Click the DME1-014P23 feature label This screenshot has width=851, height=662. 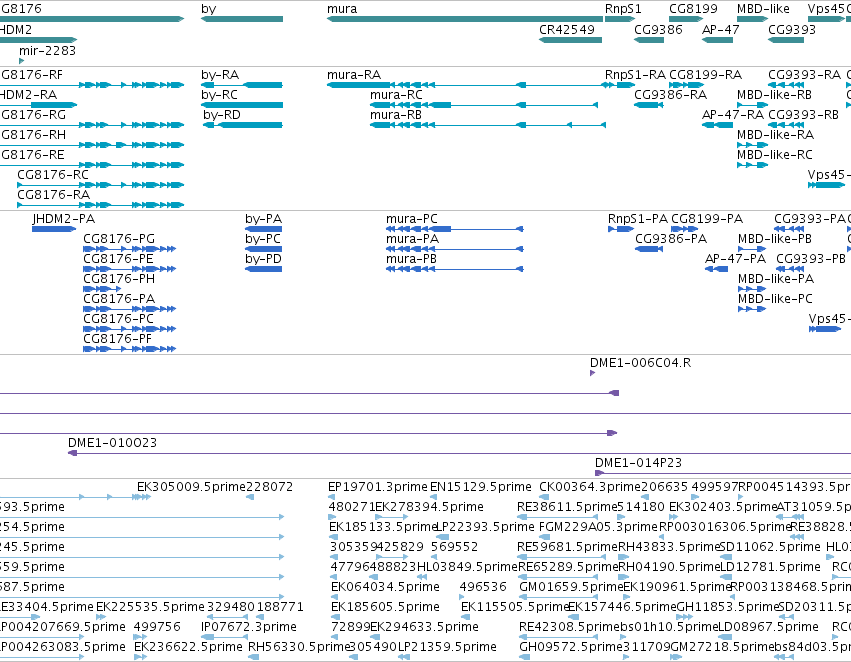click(638, 463)
